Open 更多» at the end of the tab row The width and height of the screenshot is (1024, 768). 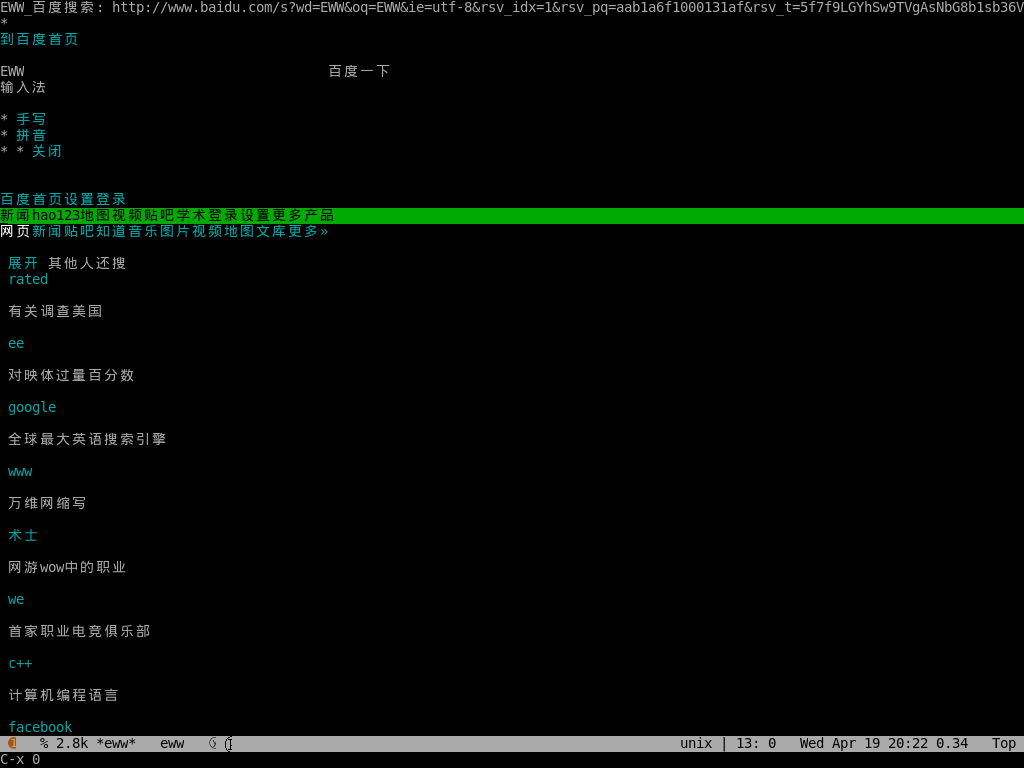tap(308, 231)
